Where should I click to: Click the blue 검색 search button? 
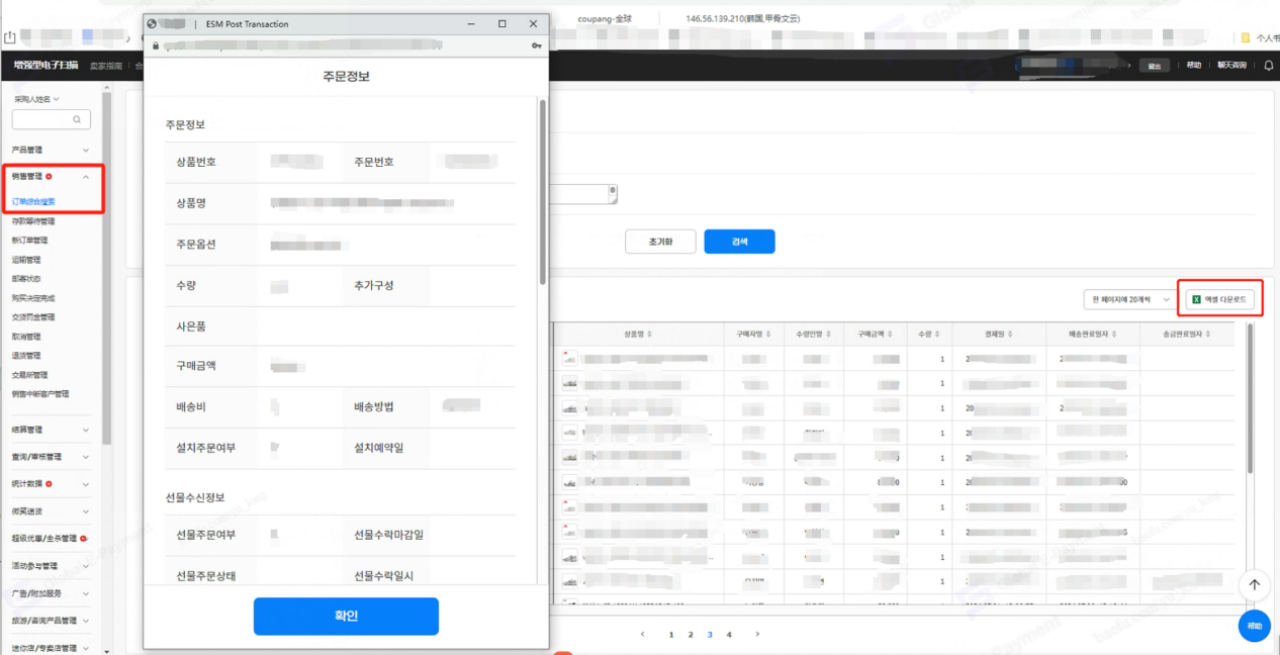point(739,242)
